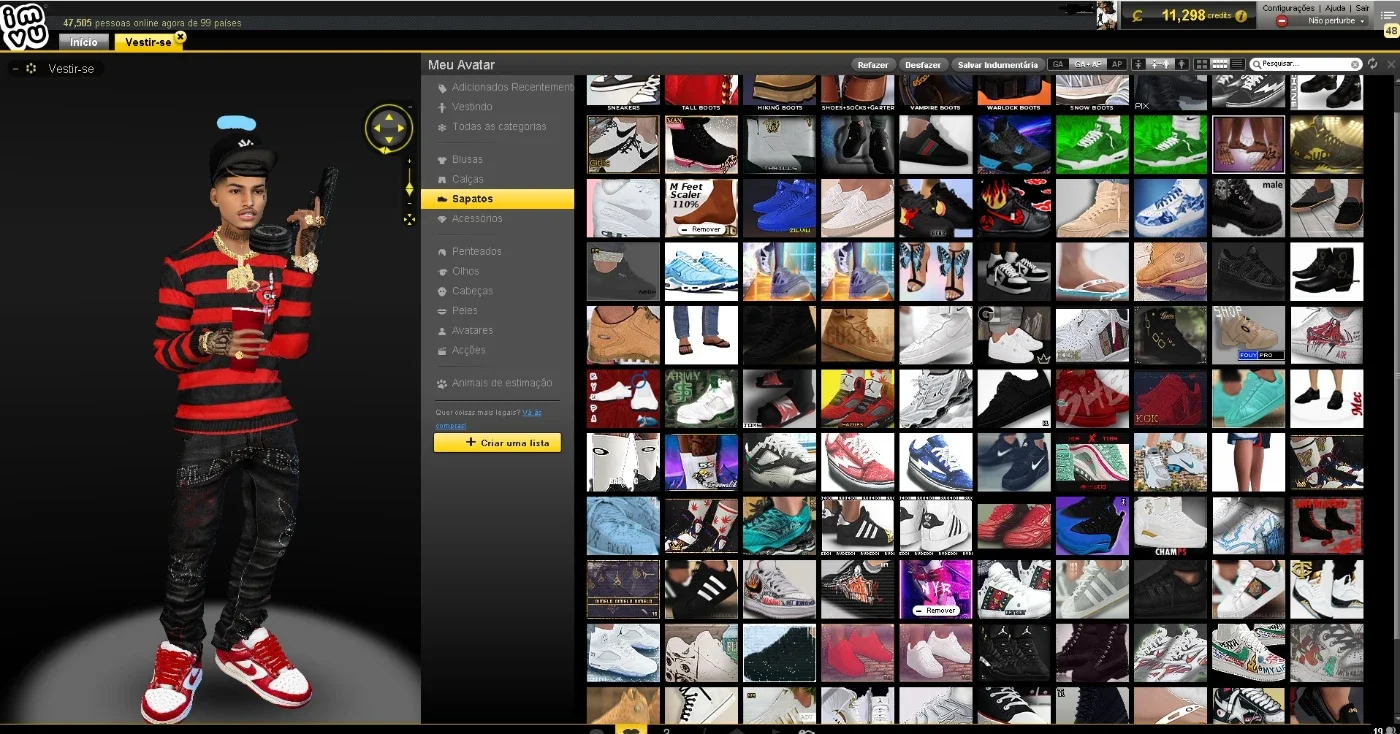The width and height of the screenshot is (1400, 734).
Task: Toggle the AP rating filter
Action: click(x=1117, y=64)
